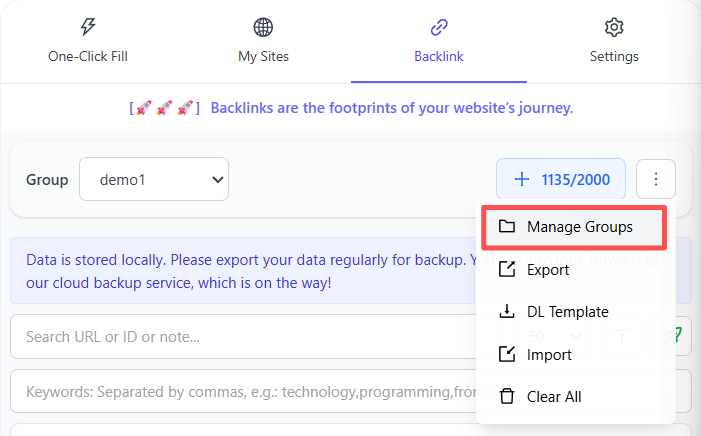The height and width of the screenshot is (436, 701).
Task: Click the DL Template download icon
Action: point(507,312)
